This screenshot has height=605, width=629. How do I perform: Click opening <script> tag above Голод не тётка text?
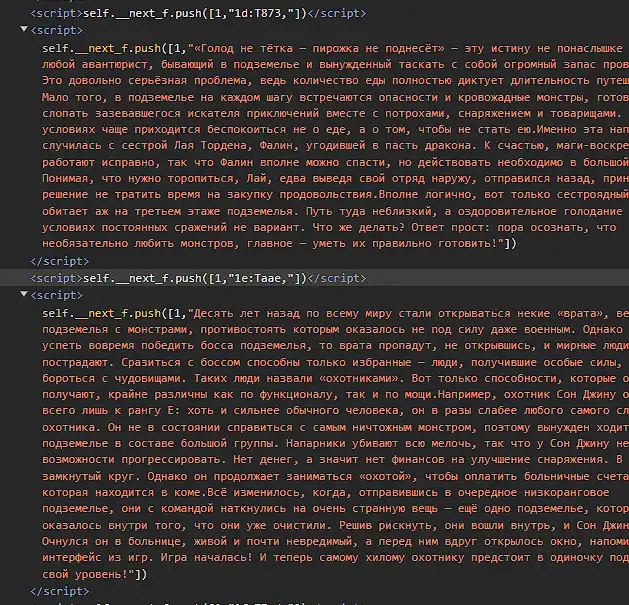pos(57,30)
